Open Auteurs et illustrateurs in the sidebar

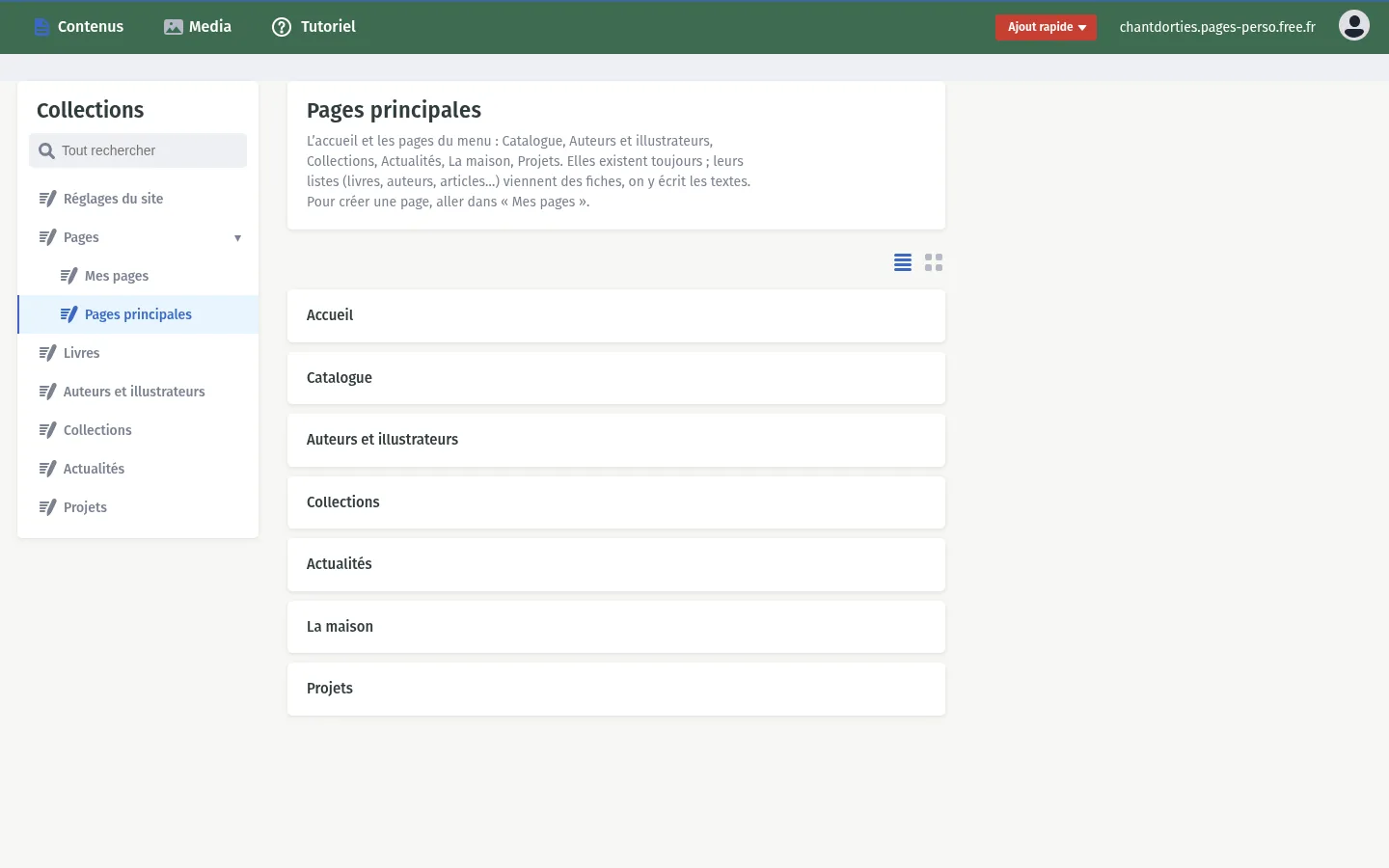pos(138,392)
